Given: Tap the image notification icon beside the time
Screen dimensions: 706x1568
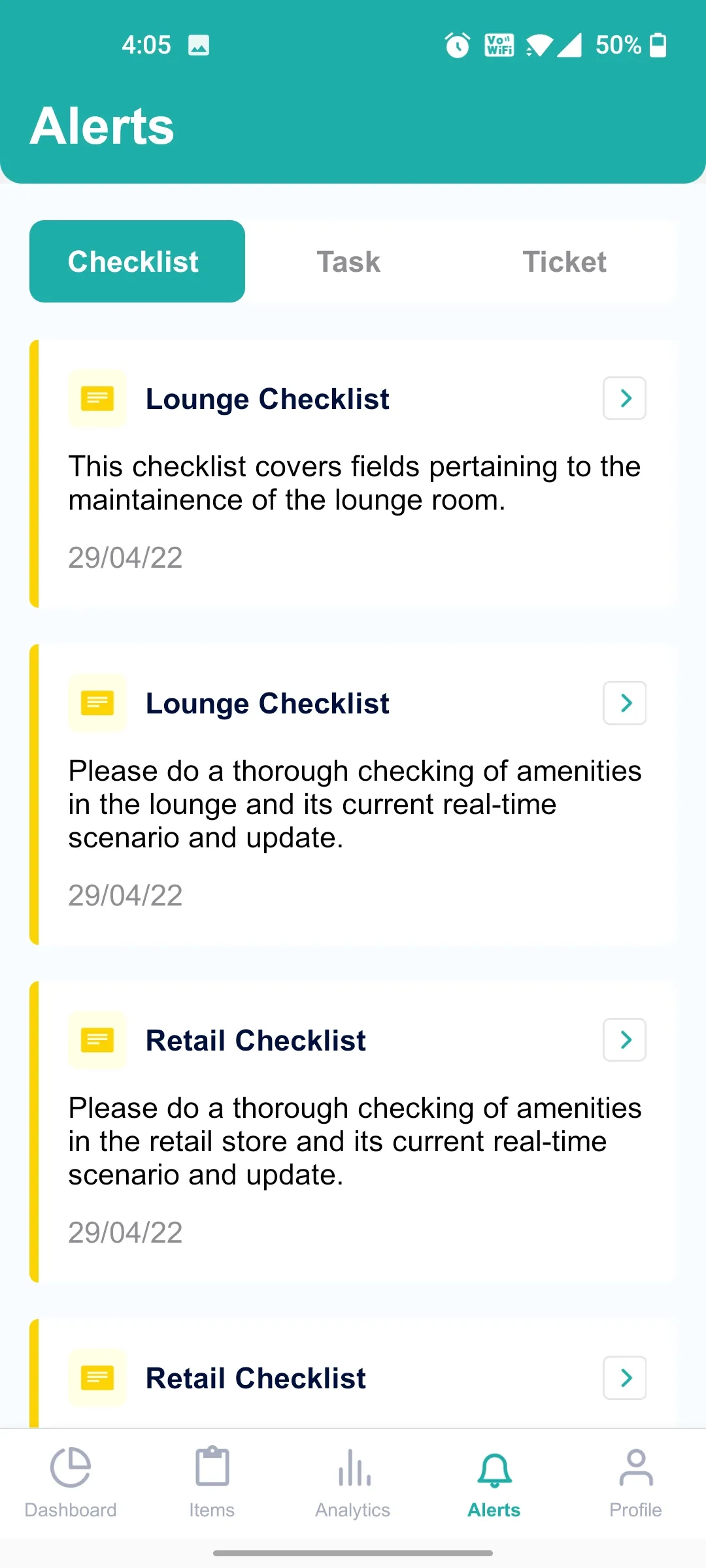Looking at the screenshot, I should 199,45.
